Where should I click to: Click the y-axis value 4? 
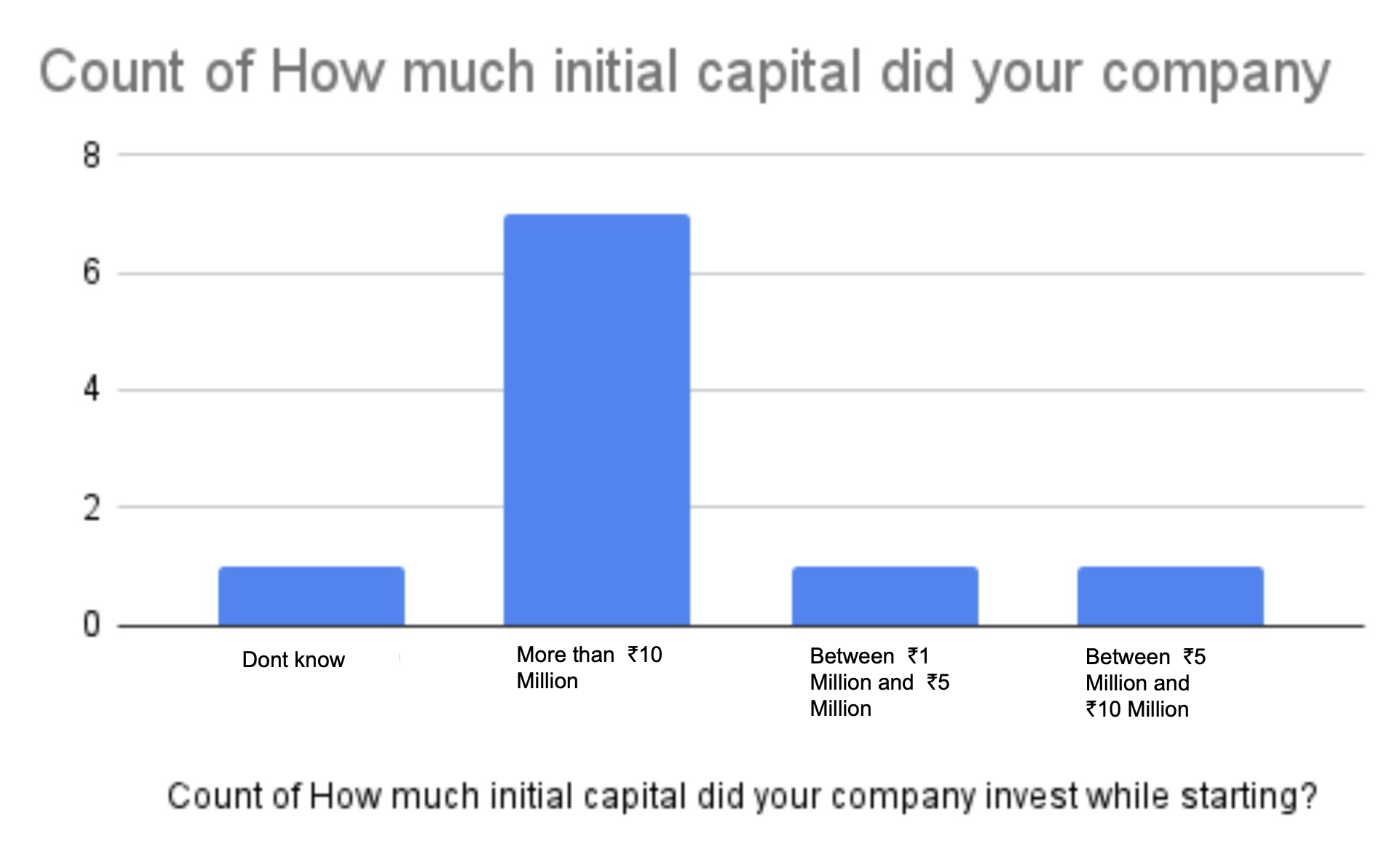tap(91, 390)
